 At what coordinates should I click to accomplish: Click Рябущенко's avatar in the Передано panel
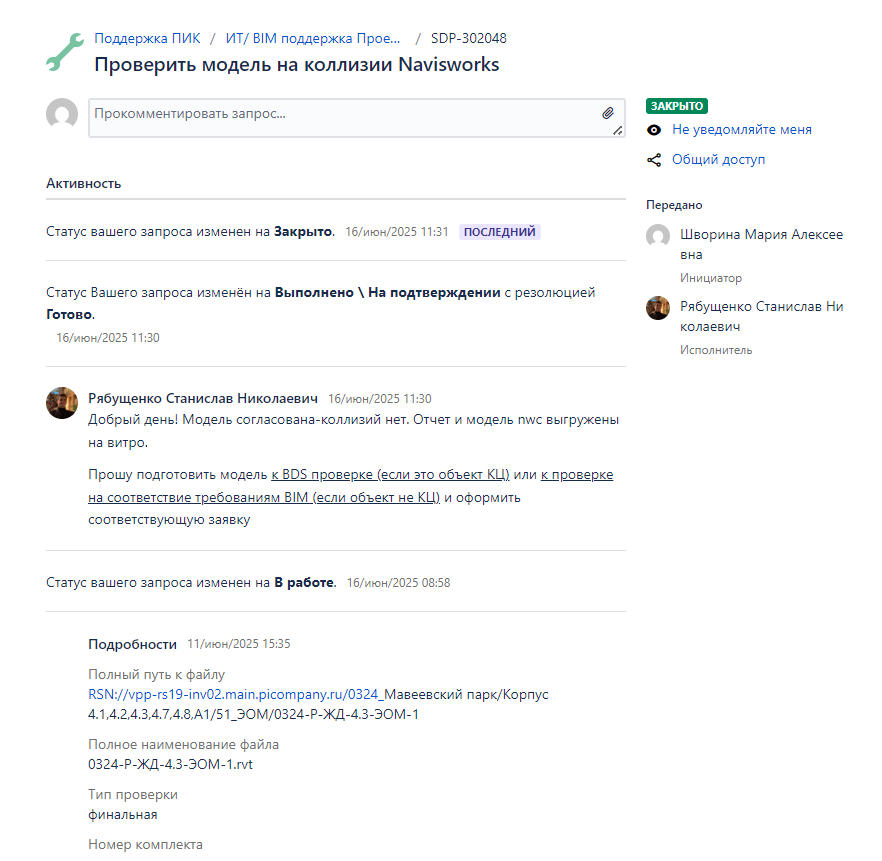658,308
